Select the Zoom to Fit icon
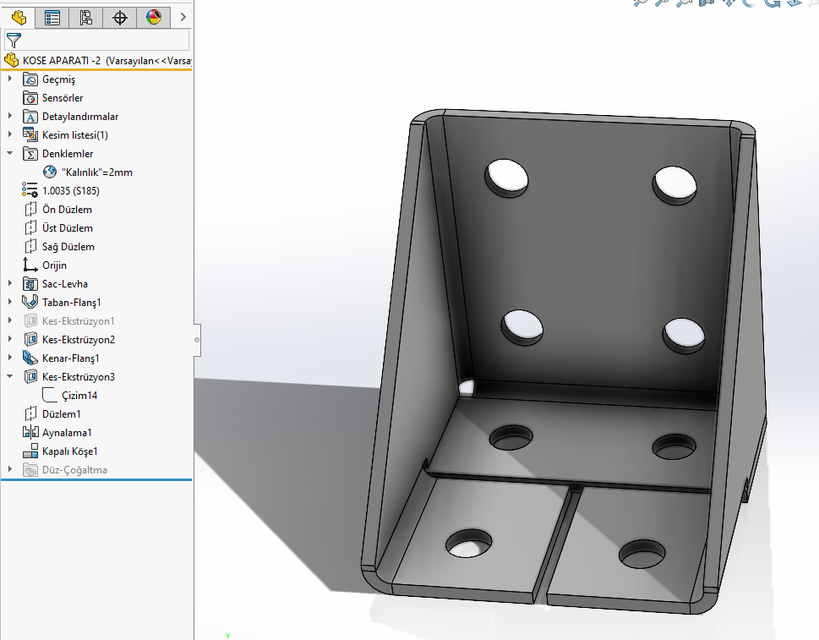The image size is (819, 640). tap(638, 6)
